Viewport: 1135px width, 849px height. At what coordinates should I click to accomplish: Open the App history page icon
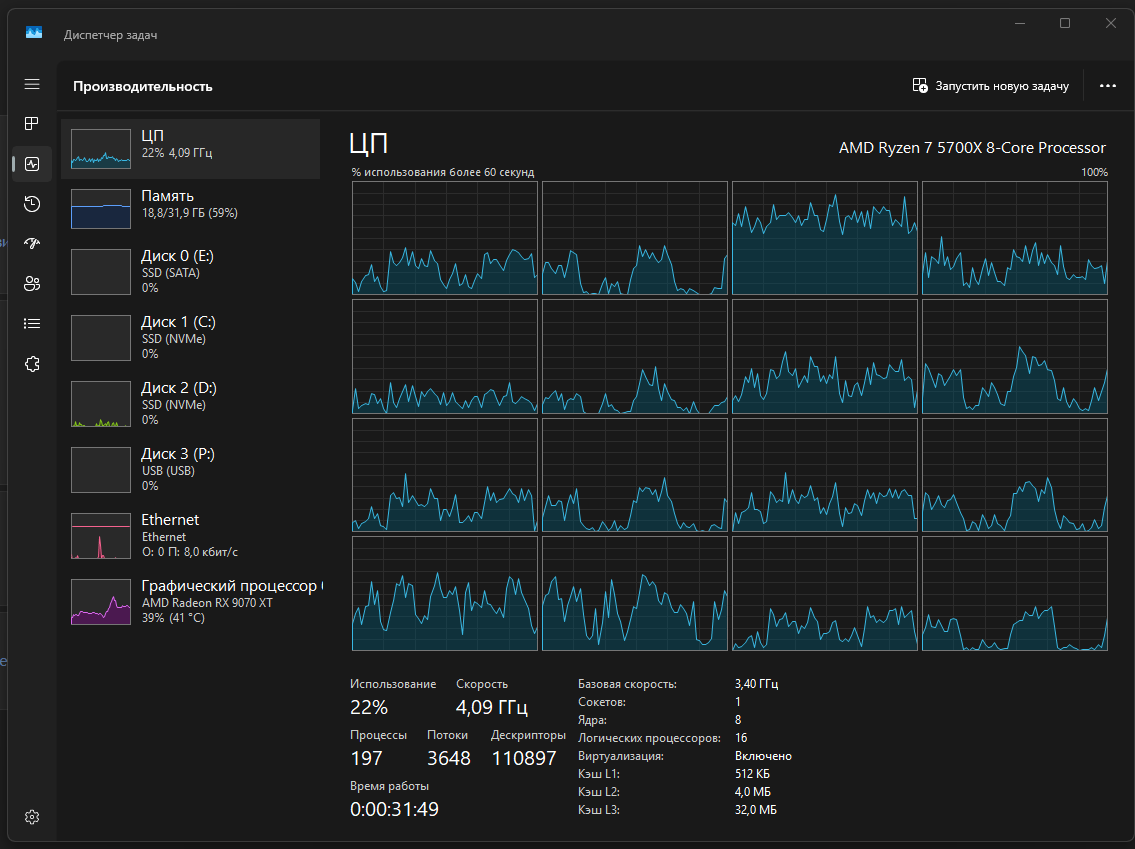(x=32, y=204)
